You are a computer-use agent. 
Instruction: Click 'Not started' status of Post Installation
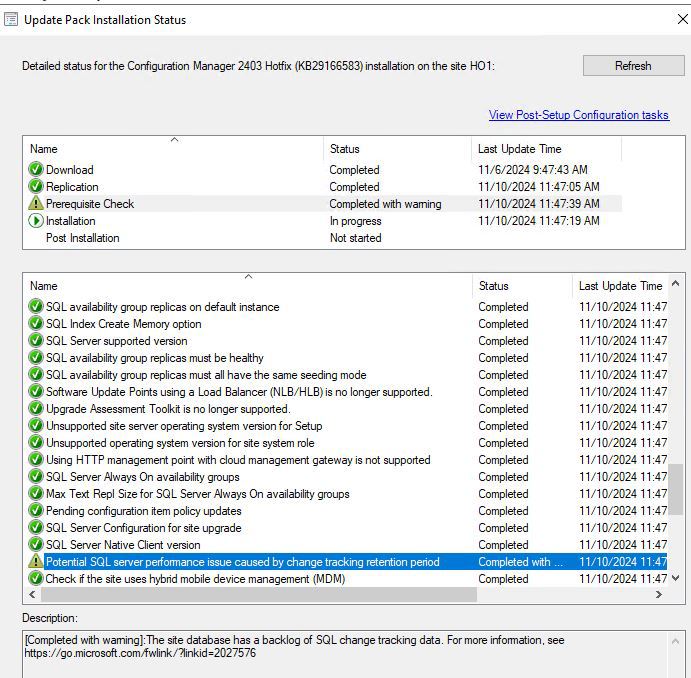pos(356,238)
